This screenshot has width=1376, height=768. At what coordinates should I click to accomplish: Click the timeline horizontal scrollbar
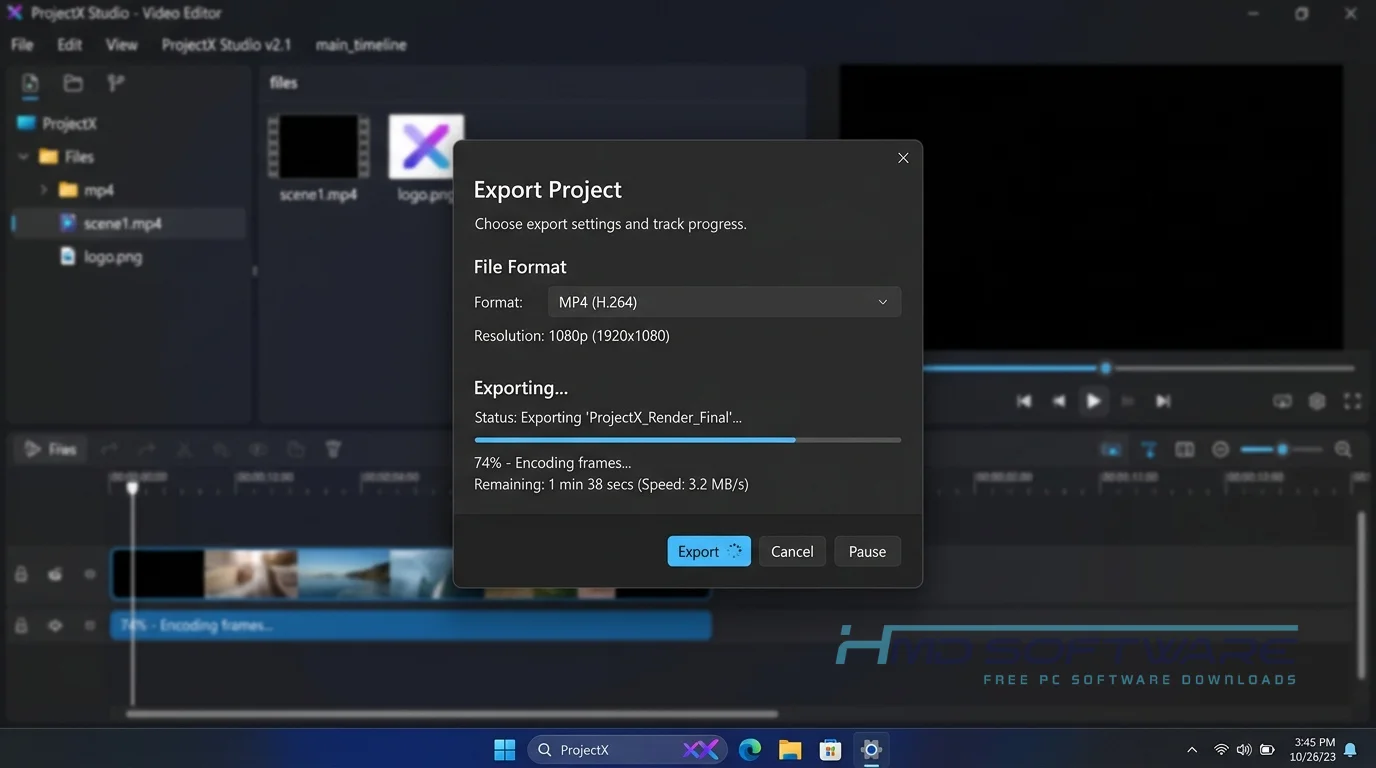coord(452,714)
